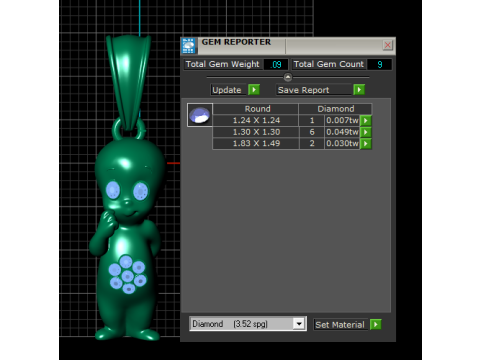This screenshot has height=360, width=480.
Task: Select the 1.24 X 1.24 size cell
Action: (256, 120)
